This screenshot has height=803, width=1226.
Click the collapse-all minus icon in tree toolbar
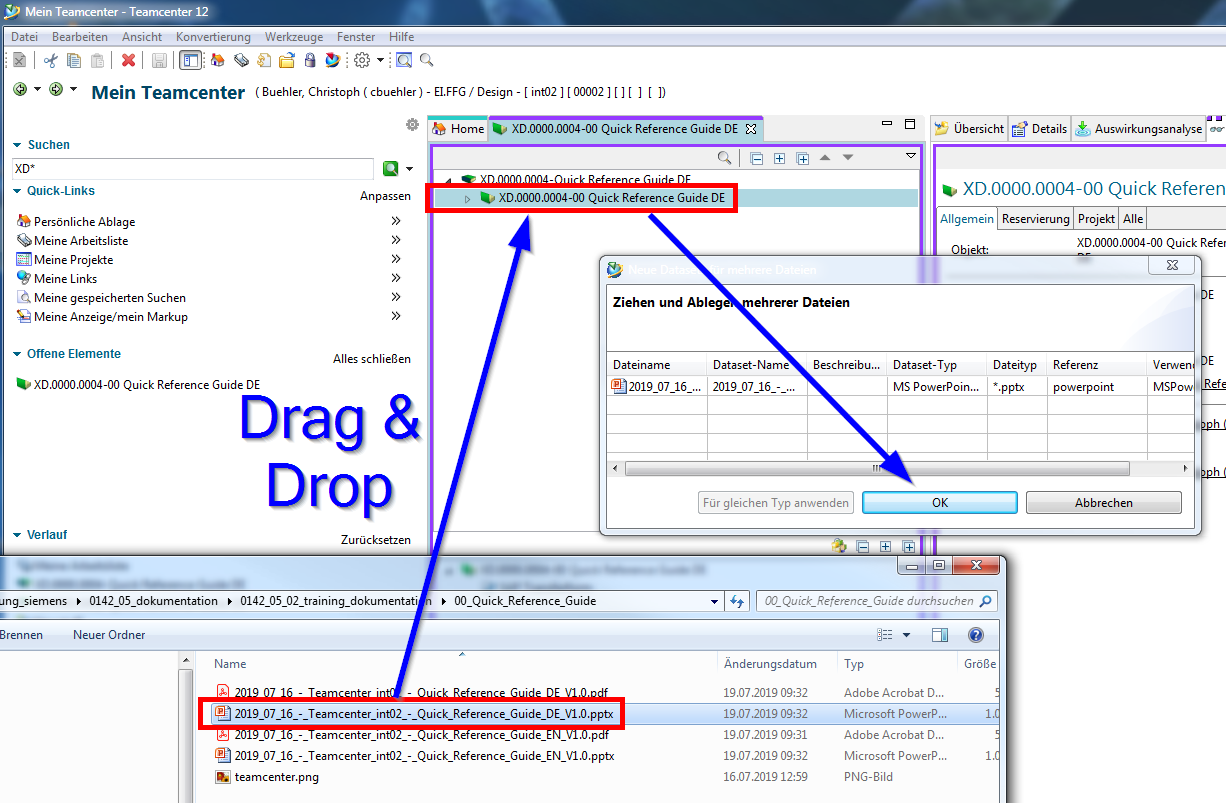pyautogui.click(x=757, y=158)
